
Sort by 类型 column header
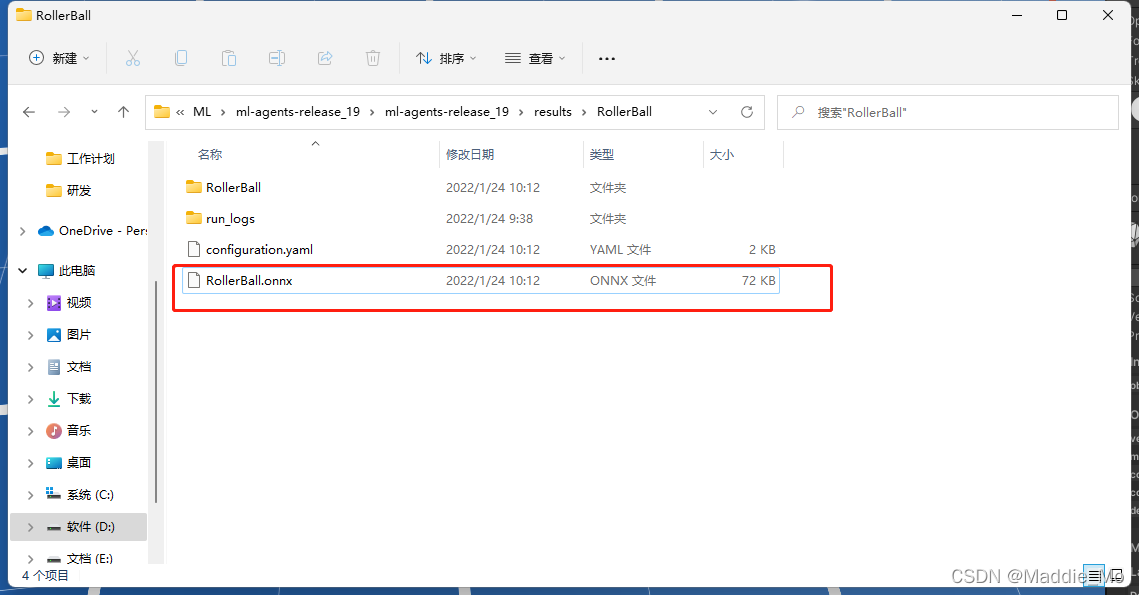pyautogui.click(x=602, y=155)
